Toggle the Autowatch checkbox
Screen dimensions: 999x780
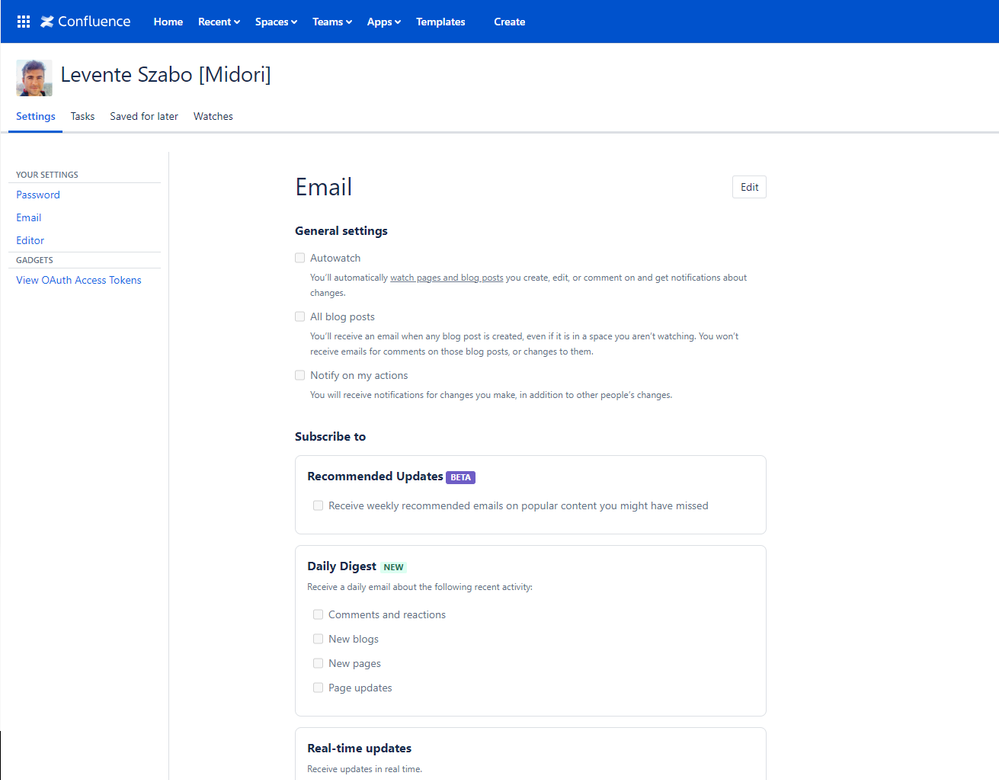coord(299,257)
